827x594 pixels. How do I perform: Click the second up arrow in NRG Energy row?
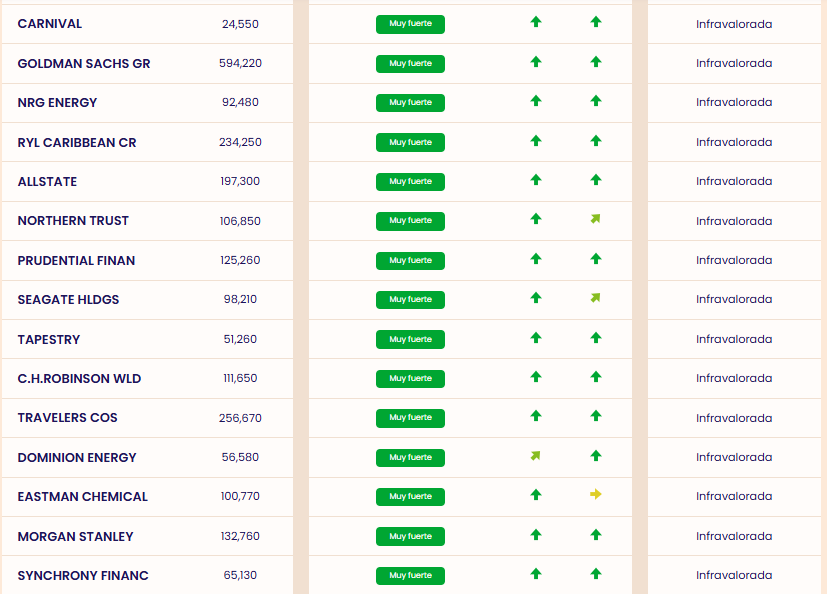[x=596, y=101]
